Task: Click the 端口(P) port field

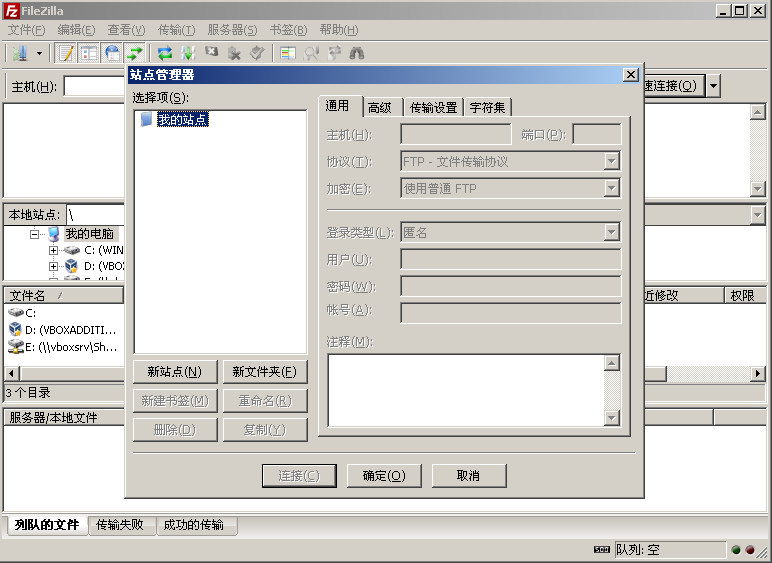Action: click(x=597, y=134)
